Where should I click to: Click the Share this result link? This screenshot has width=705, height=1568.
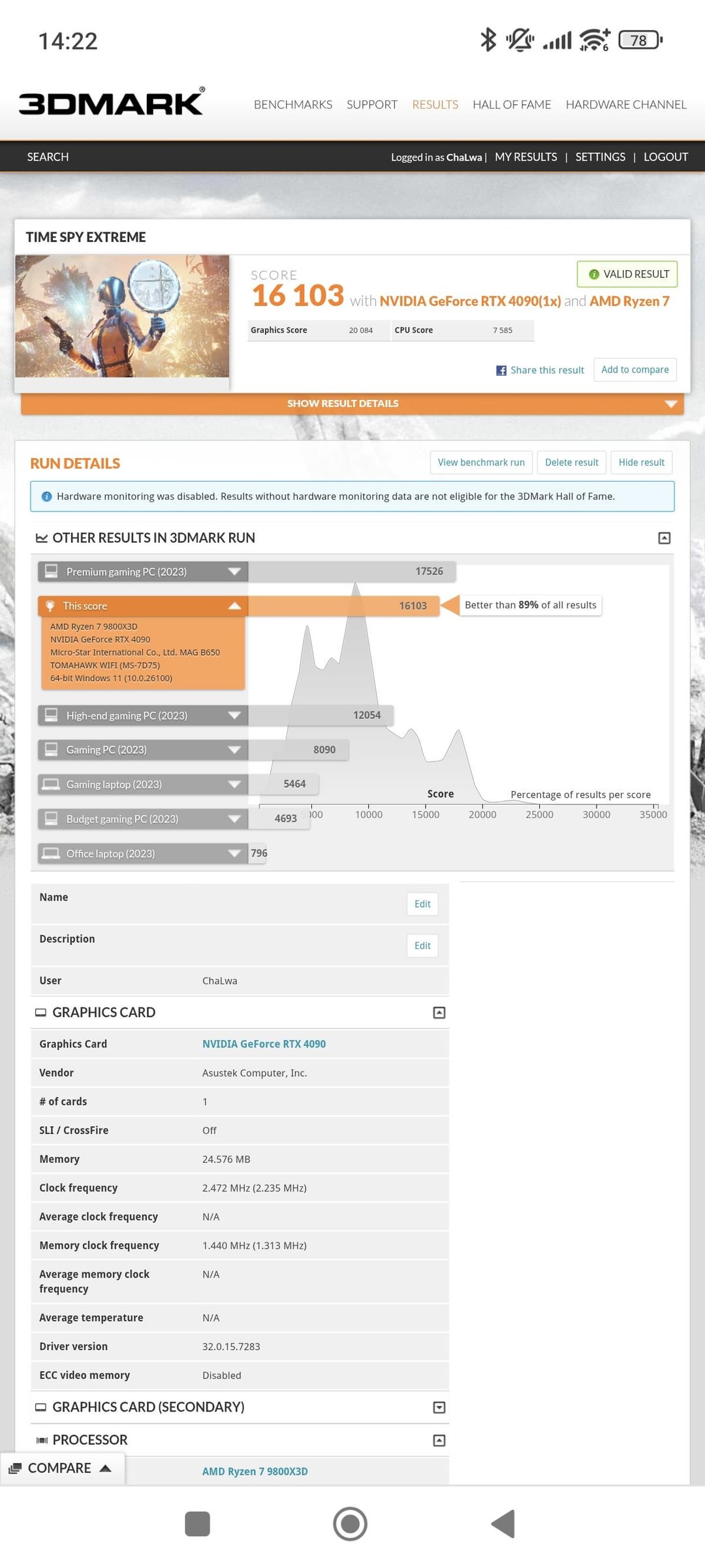(x=547, y=371)
